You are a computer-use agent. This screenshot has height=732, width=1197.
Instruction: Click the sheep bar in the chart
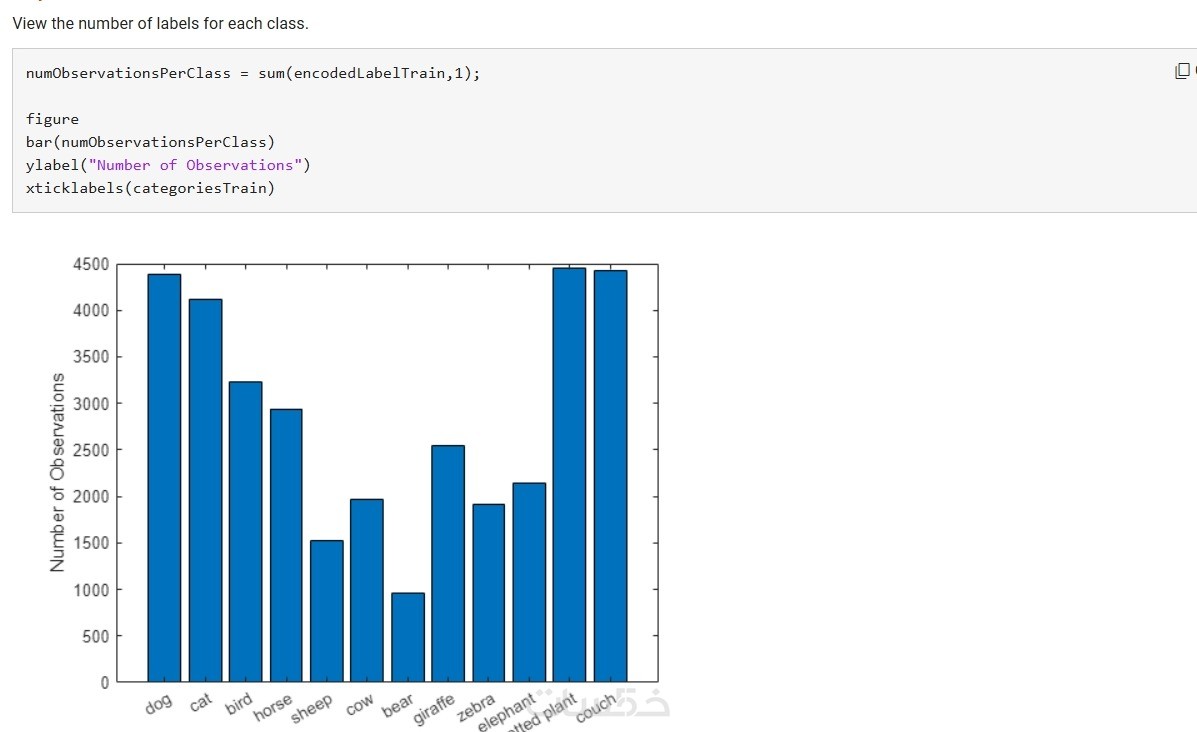coord(327,611)
